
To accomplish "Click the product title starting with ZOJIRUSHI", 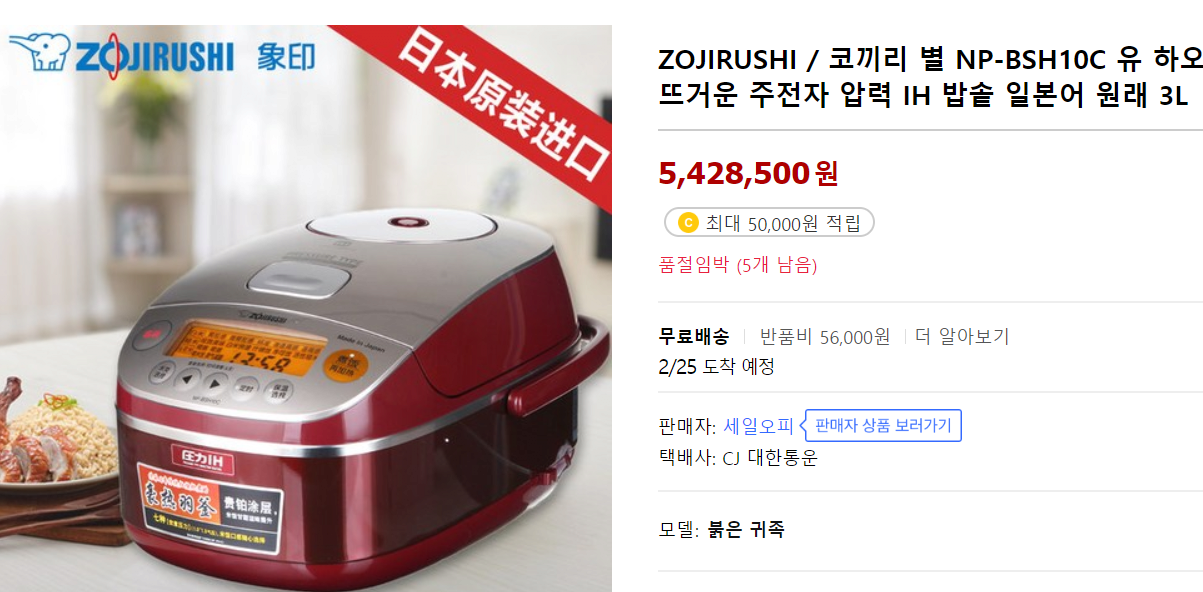I will tap(930, 78).
